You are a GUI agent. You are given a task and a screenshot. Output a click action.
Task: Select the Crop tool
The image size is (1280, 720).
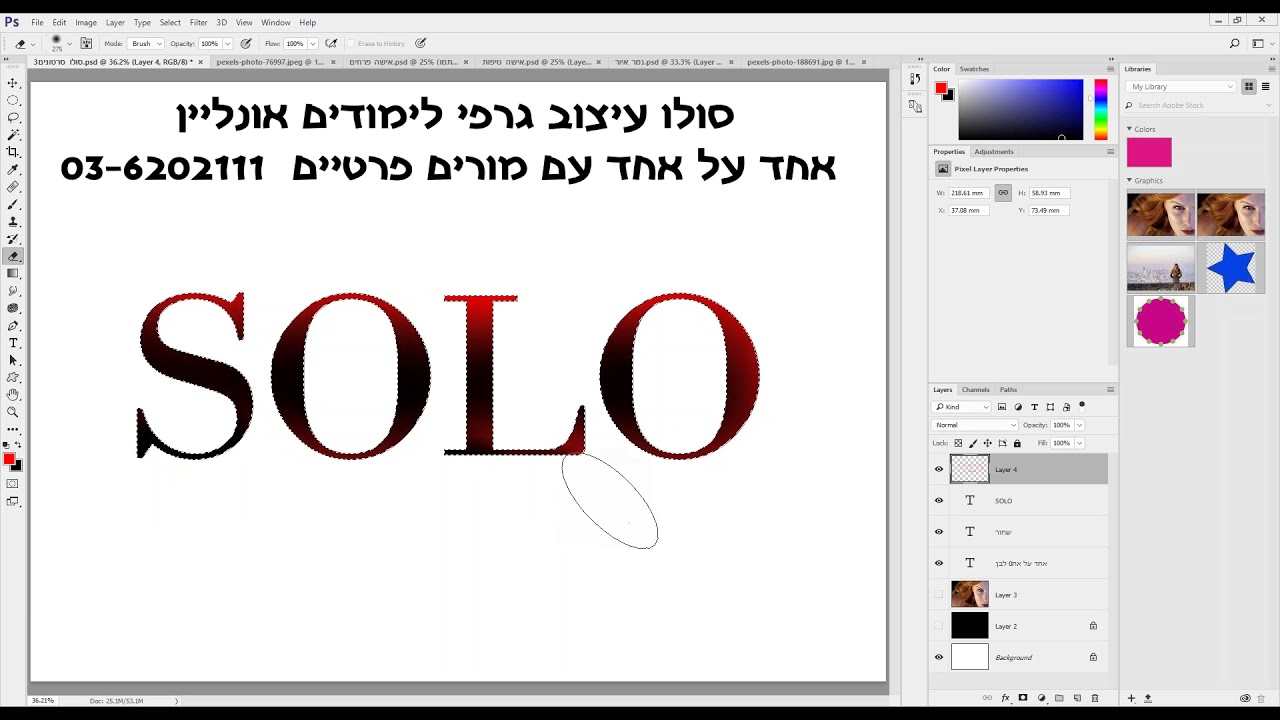[x=13, y=152]
